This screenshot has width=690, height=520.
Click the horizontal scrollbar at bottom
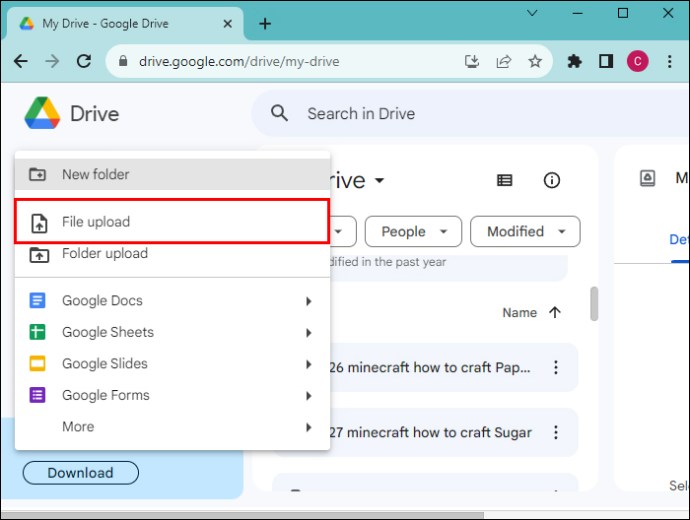point(242,515)
